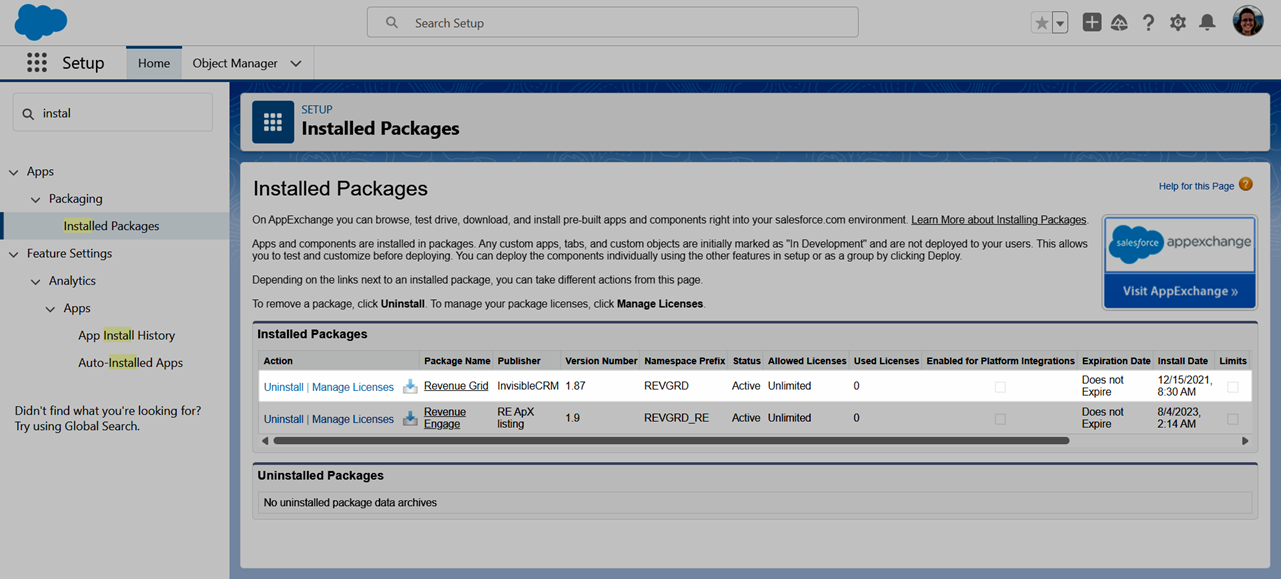
Task: Click the 'Enabled for Platform Integrations' header
Action: click(x=1000, y=361)
